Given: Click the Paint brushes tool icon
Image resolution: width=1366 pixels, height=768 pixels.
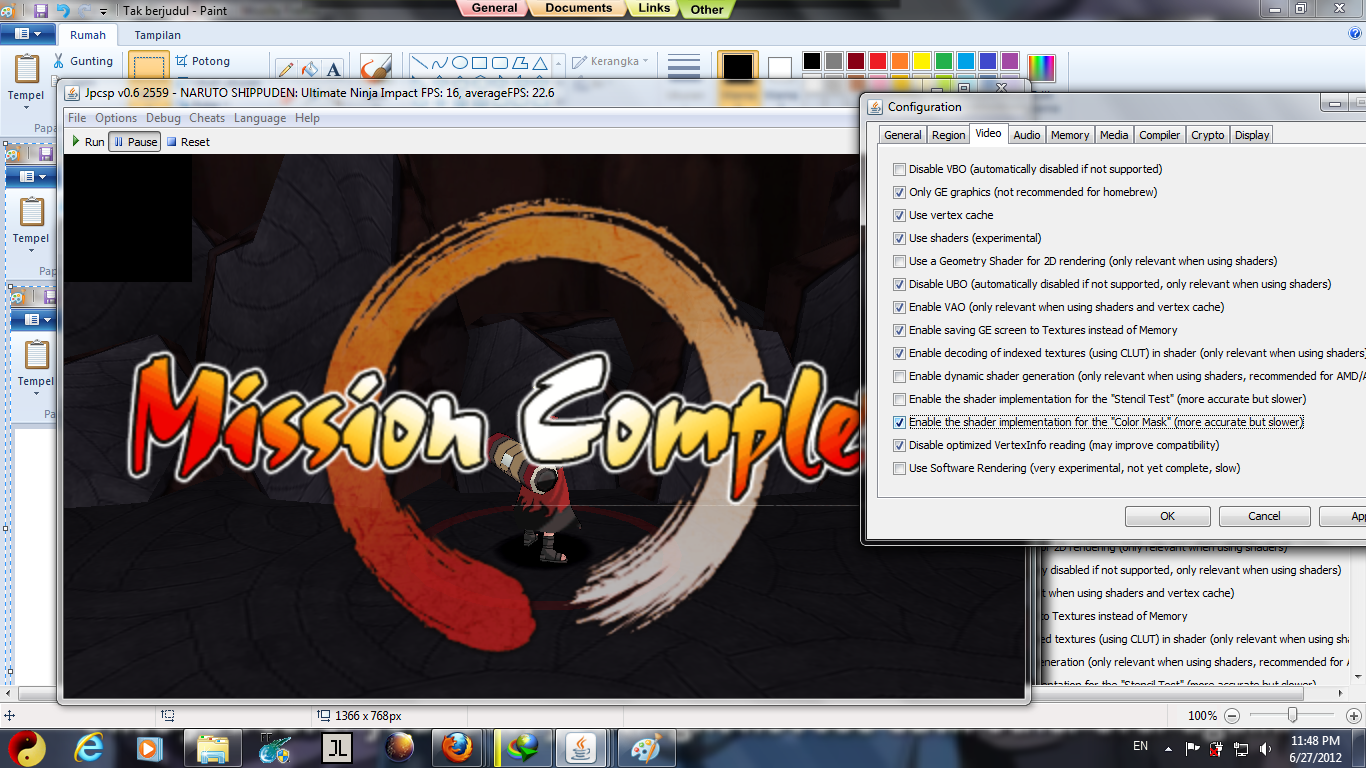Looking at the screenshot, I should click(x=375, y=67).
